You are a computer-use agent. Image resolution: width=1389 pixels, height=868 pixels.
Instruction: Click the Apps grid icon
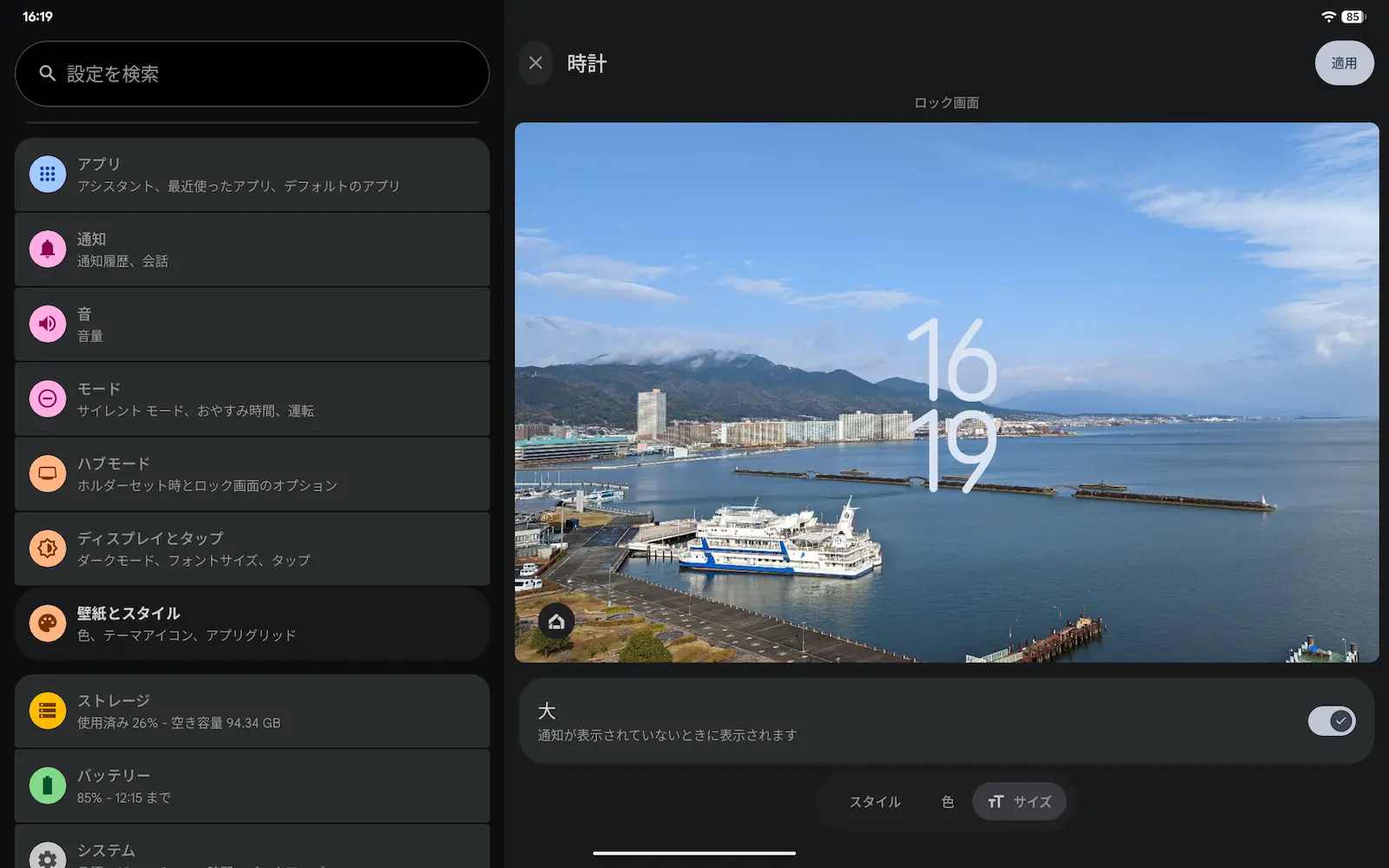click(x=48, y=174)
